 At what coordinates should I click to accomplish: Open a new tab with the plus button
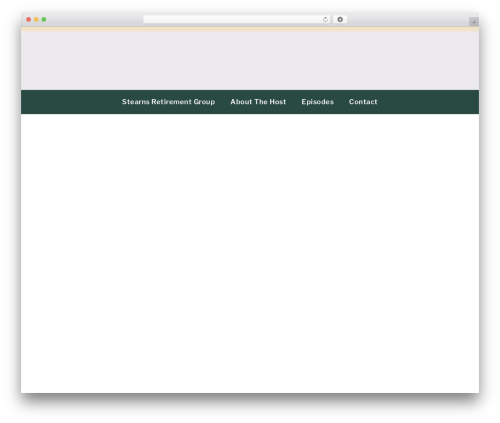pyautogui.click(x=474, y=22)
